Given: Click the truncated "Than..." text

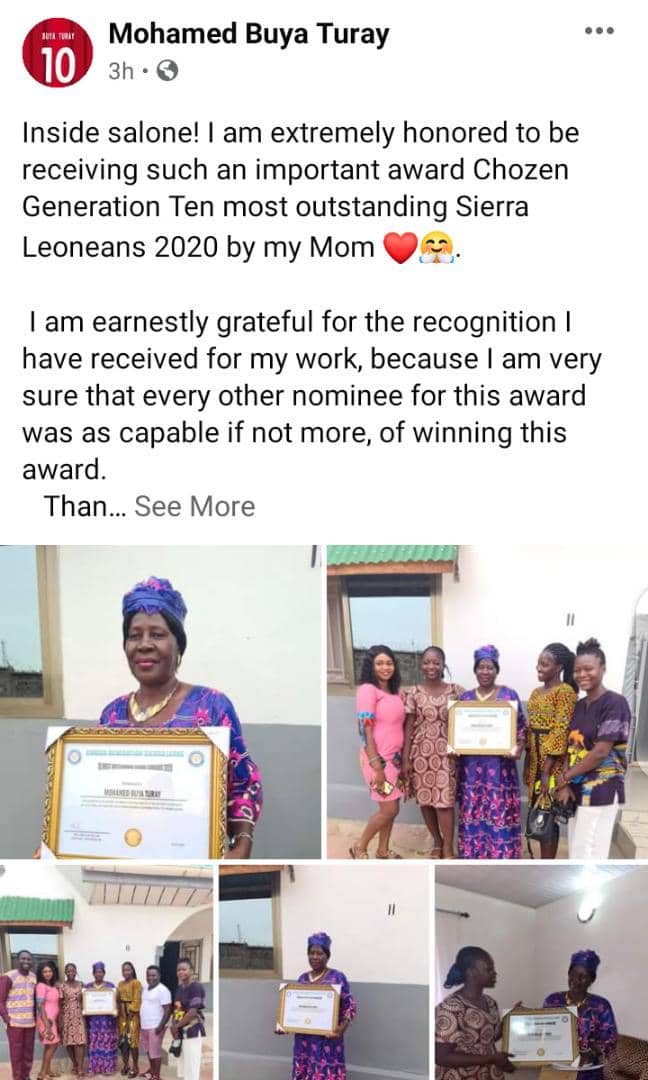Looking at the screenshot, I should [x=84, y=506].
